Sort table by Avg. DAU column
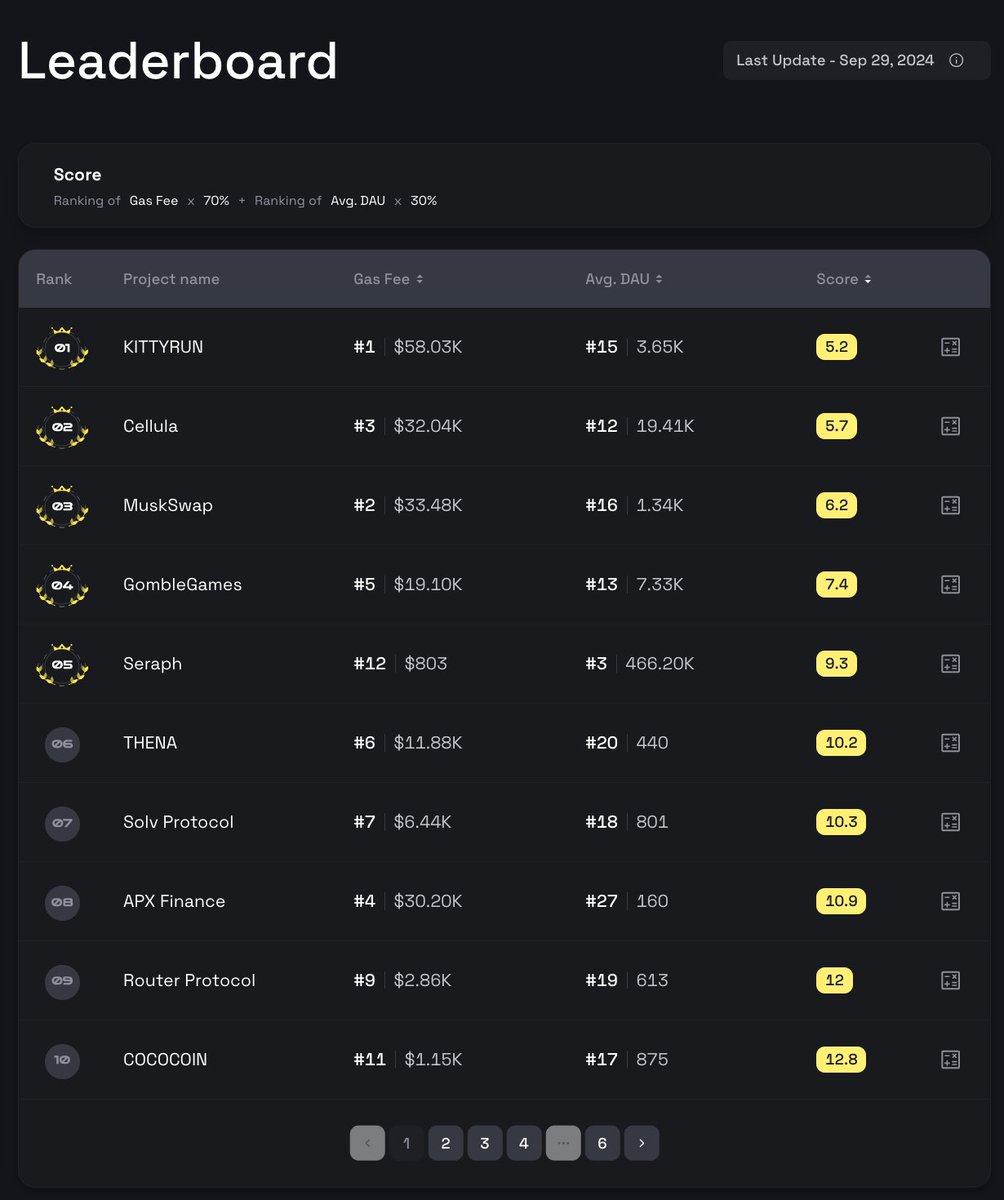Viewport: 1004px width, 1200px height. coord(624,279)
